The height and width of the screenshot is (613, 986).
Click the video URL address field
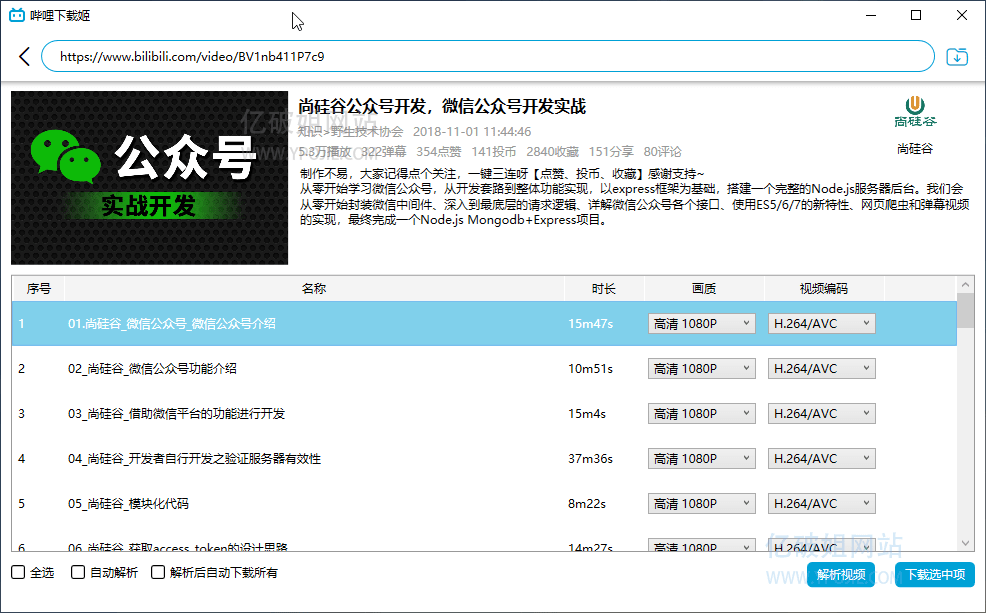click(x=488, y=57)
